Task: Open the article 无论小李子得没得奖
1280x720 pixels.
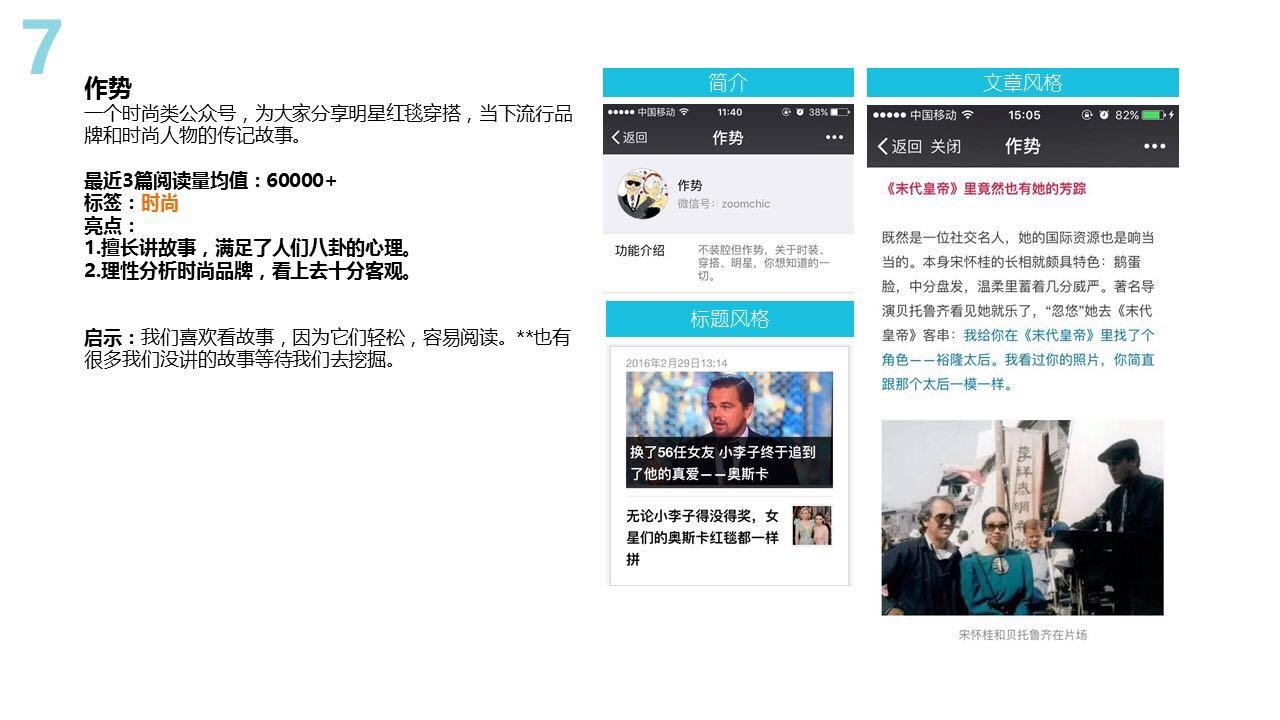Action: coord(702,538)
